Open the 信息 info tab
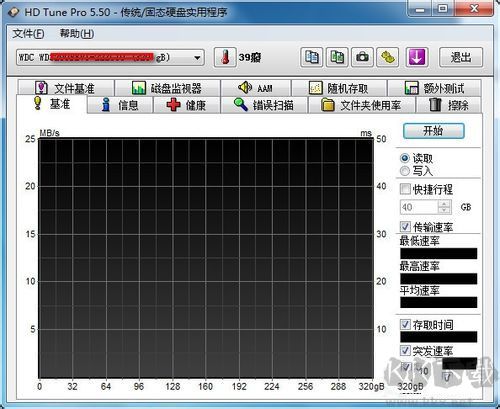Viewport: 500px width, 409px height. point(120,105)
